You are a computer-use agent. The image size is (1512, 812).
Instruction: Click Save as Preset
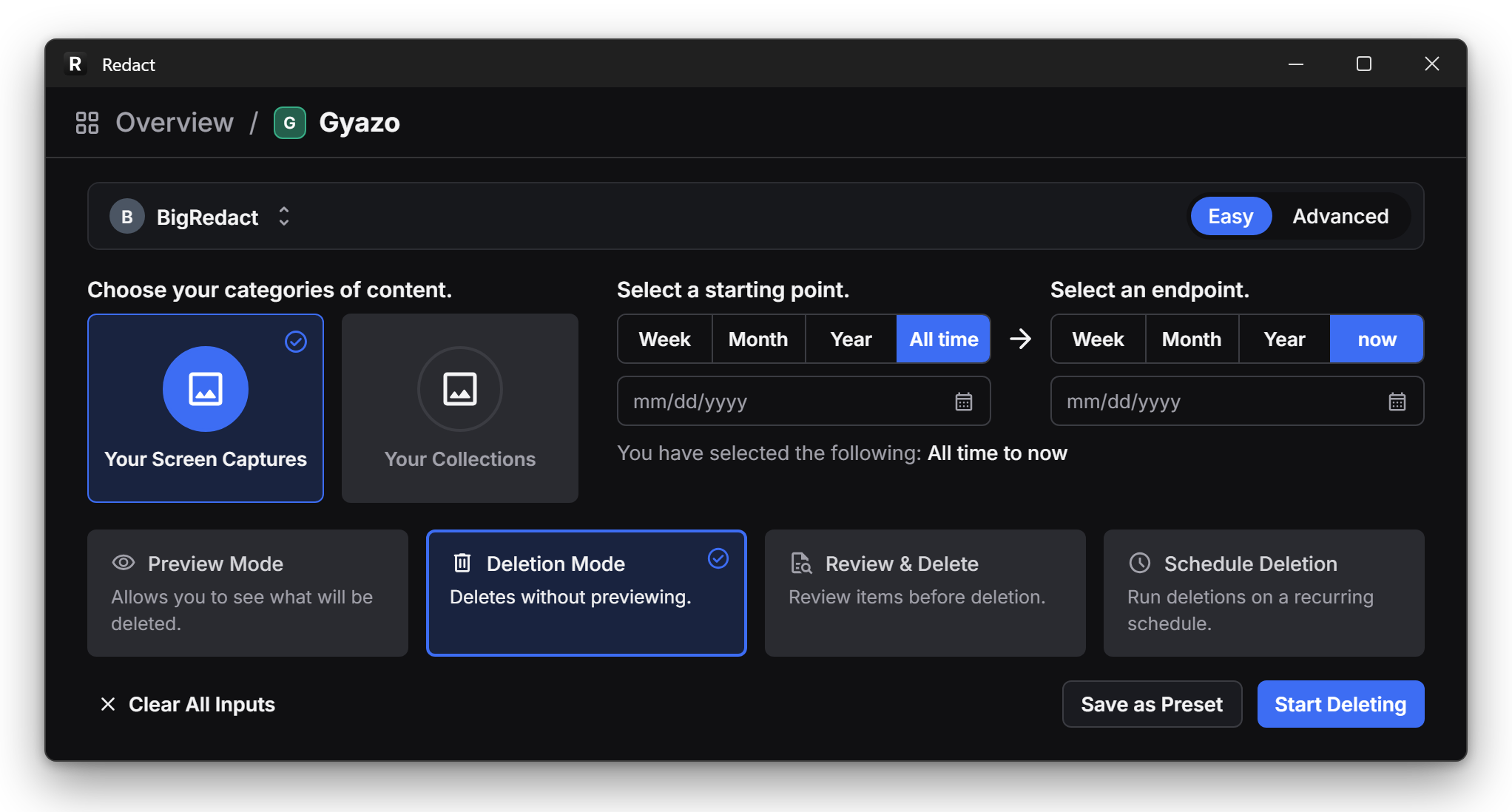coord(1152,704)
